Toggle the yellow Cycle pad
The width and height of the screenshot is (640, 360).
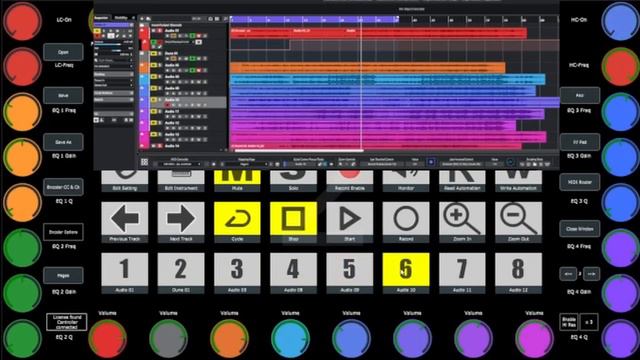coord(237,222)
